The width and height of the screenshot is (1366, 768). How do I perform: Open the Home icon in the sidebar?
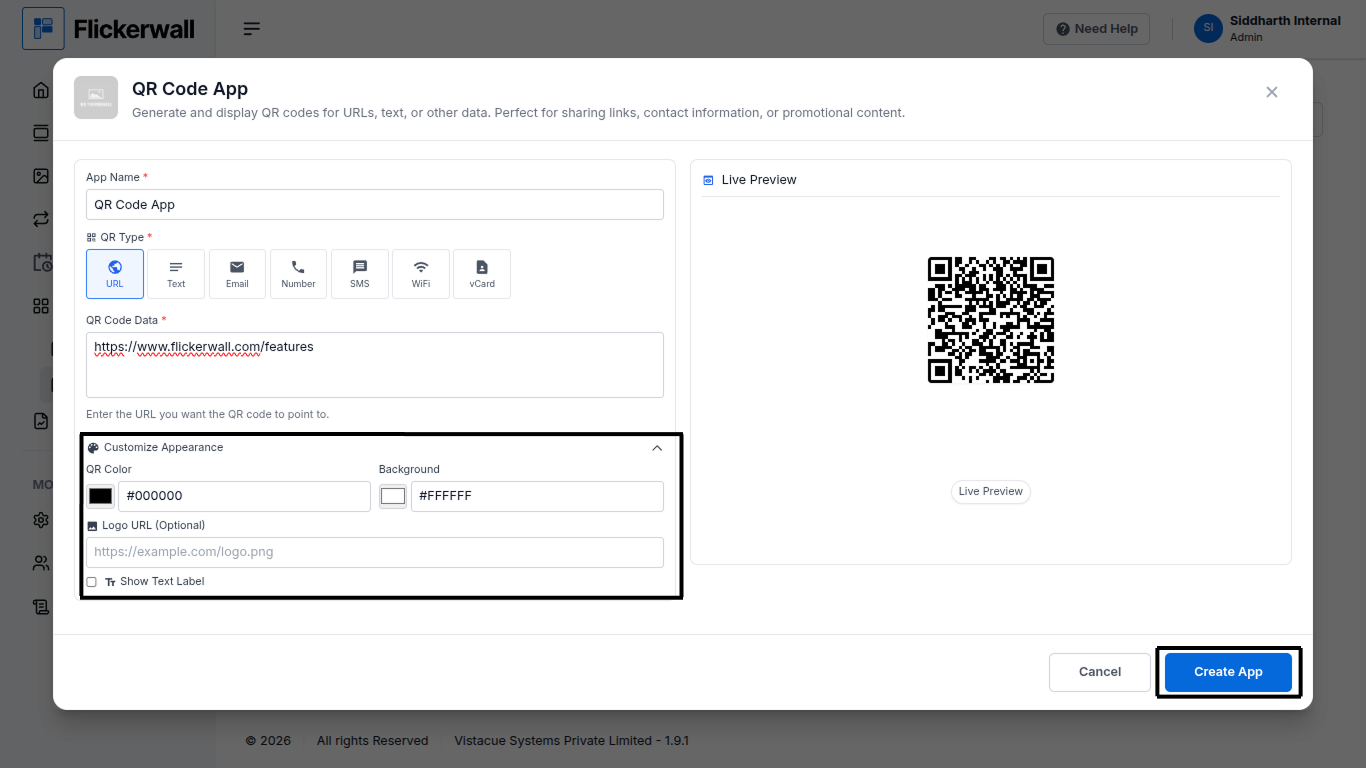41,90
